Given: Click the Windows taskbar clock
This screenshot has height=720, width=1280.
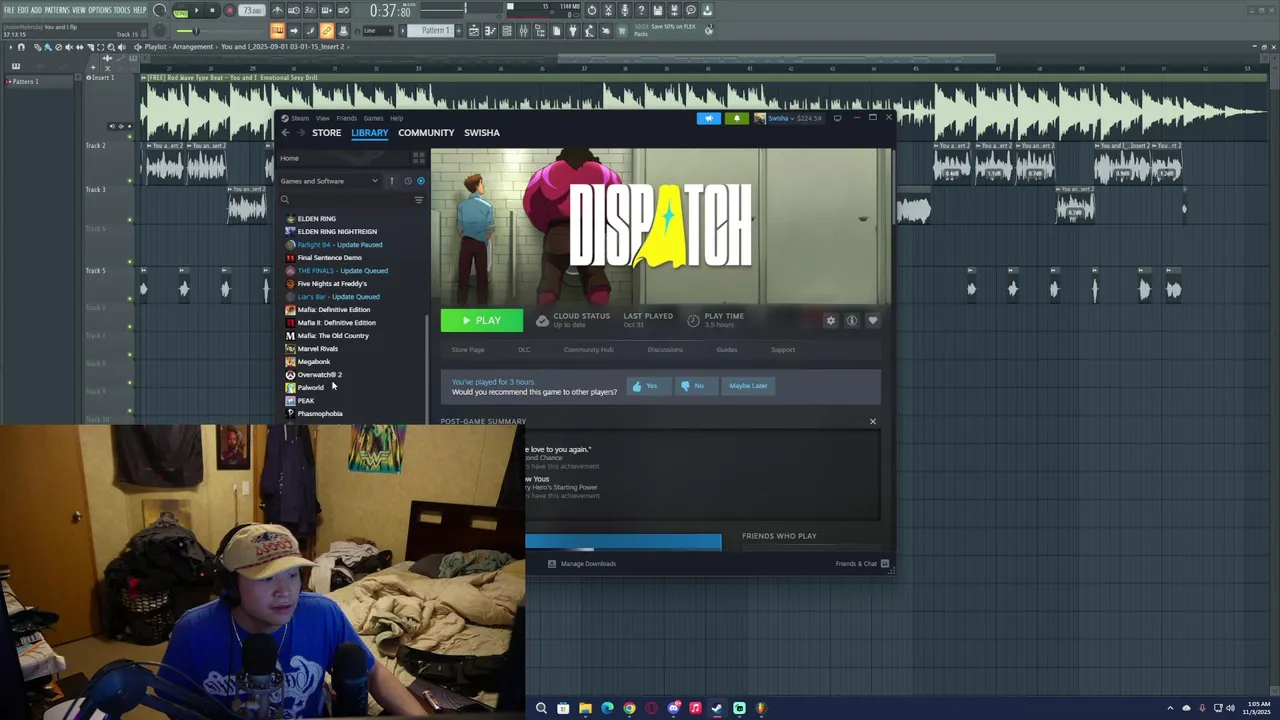Looking at the screenshot, I should (x=1256, y=708).
